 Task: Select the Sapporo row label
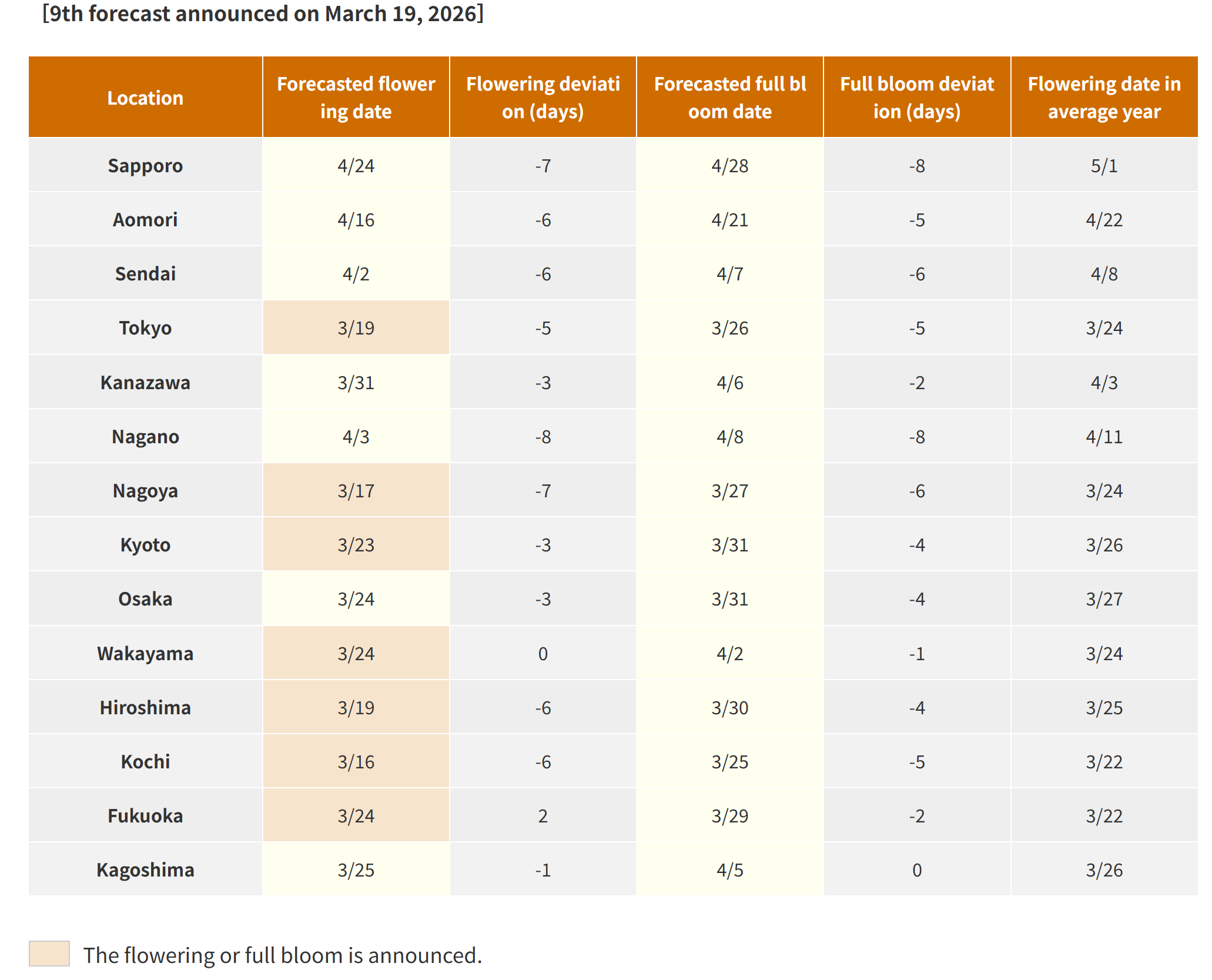[x=145, y=166]
